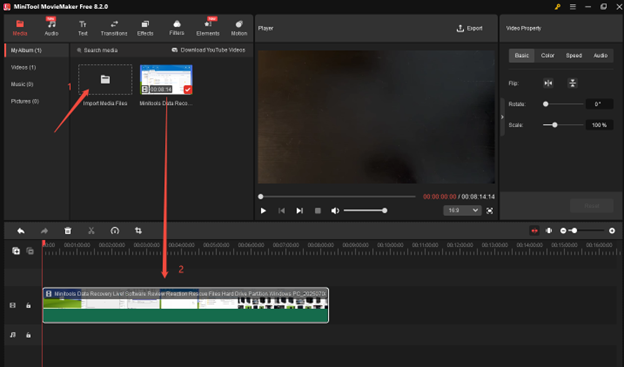
Task: Click the Speed gauge icon
Action: point(115,231)
